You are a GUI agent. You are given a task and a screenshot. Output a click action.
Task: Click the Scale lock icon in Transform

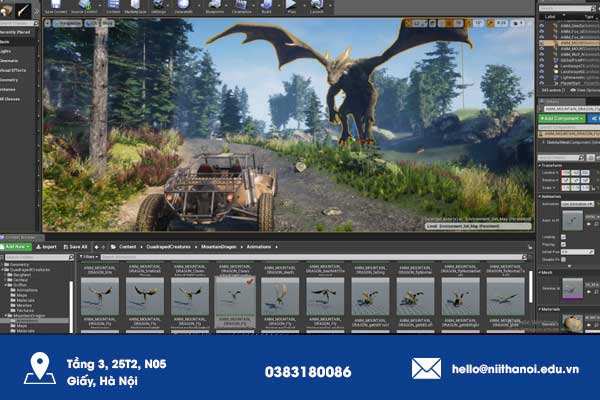593,188
